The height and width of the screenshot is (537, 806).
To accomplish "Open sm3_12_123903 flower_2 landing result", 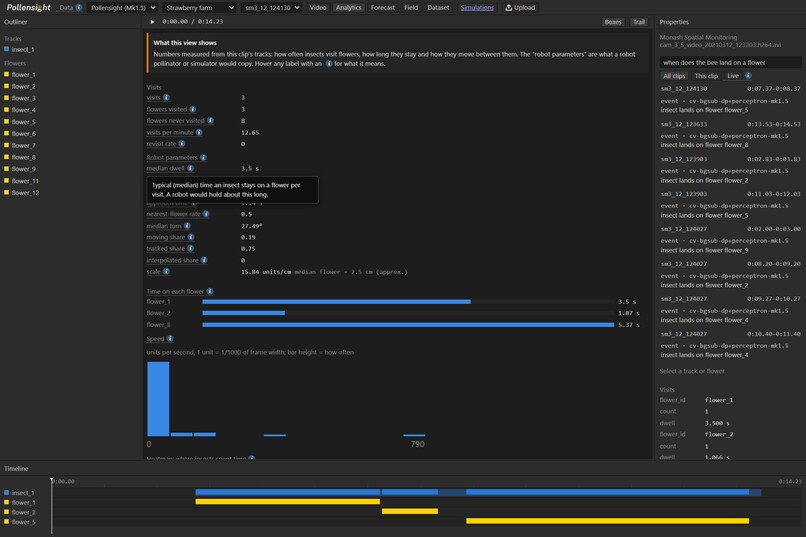I will [730, 170].
